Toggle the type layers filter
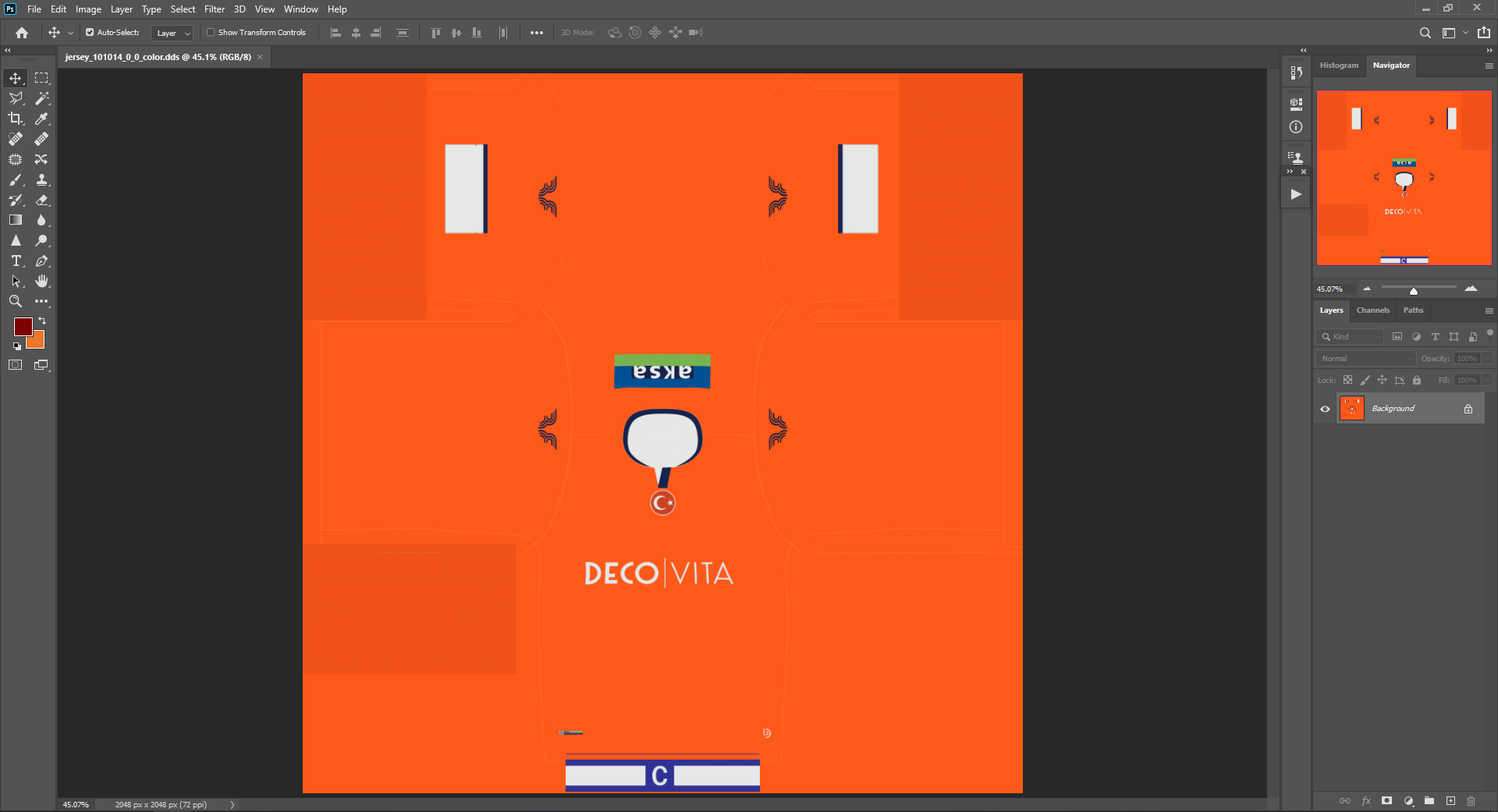 (x=1435, y=337)
